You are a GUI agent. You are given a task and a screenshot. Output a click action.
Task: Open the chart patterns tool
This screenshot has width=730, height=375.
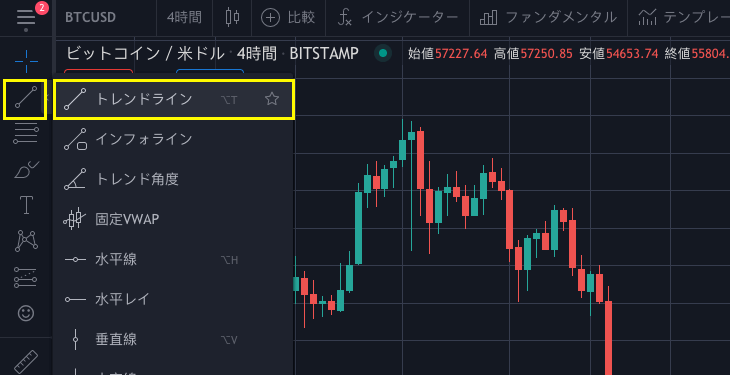click(26, 240)
